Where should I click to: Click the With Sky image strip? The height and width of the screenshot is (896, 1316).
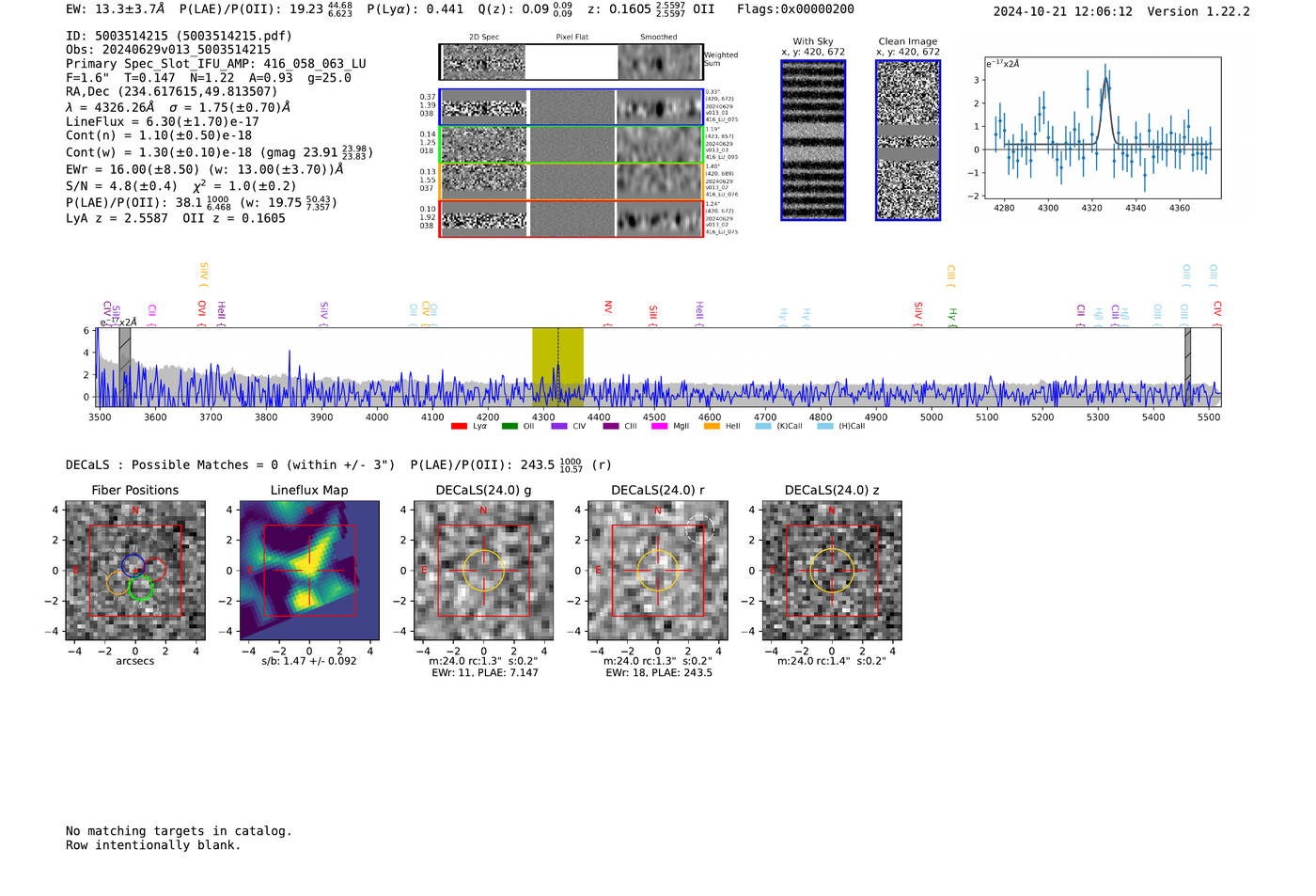click(x=813, y=140)
